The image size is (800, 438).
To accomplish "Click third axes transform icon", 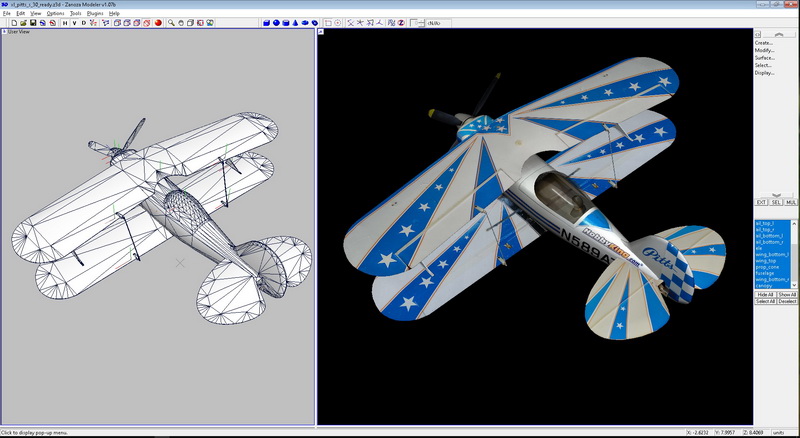I will (370, 23).
